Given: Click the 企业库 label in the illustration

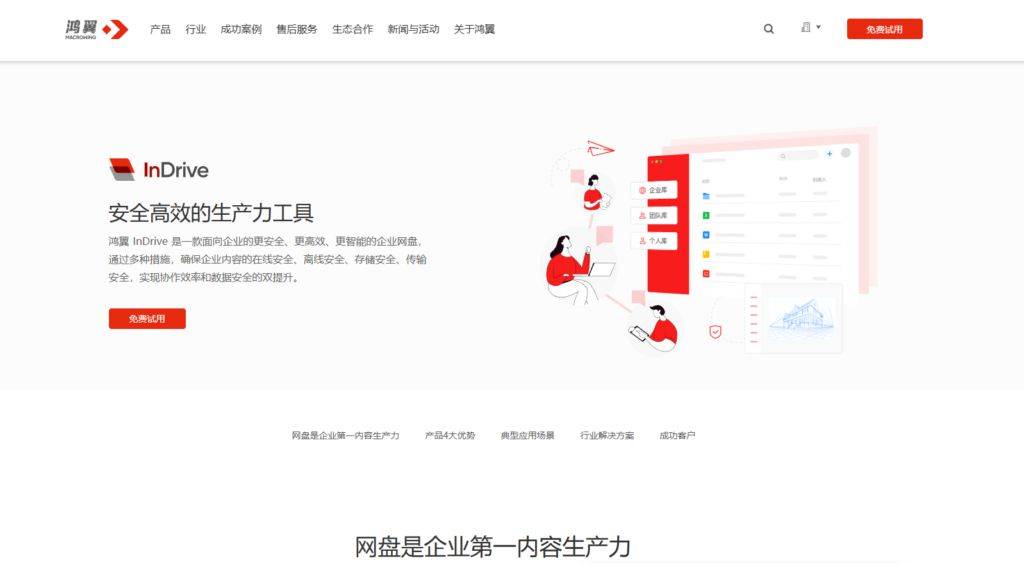Looking at the screenshot, I should pos(654,190).
